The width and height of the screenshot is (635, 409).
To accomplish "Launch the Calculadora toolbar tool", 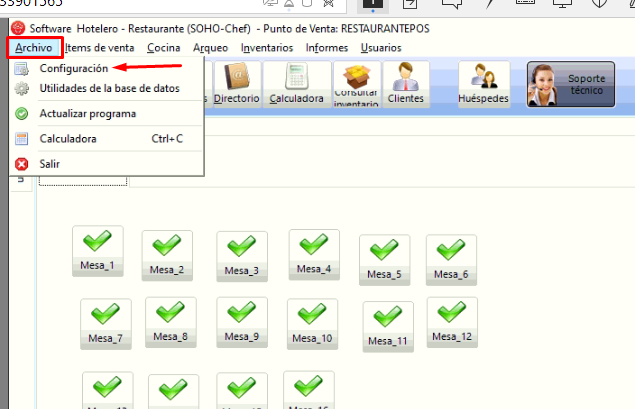I will pos(295,84).
